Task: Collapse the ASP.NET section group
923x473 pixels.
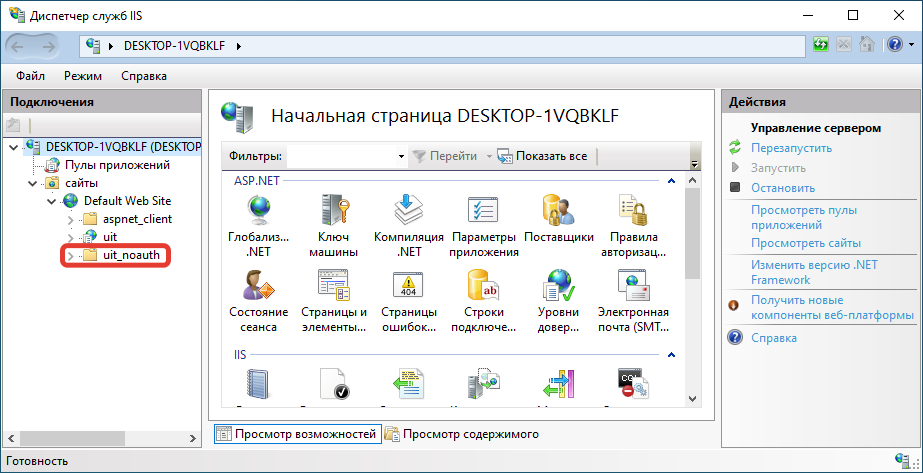Action: (670, 181)
